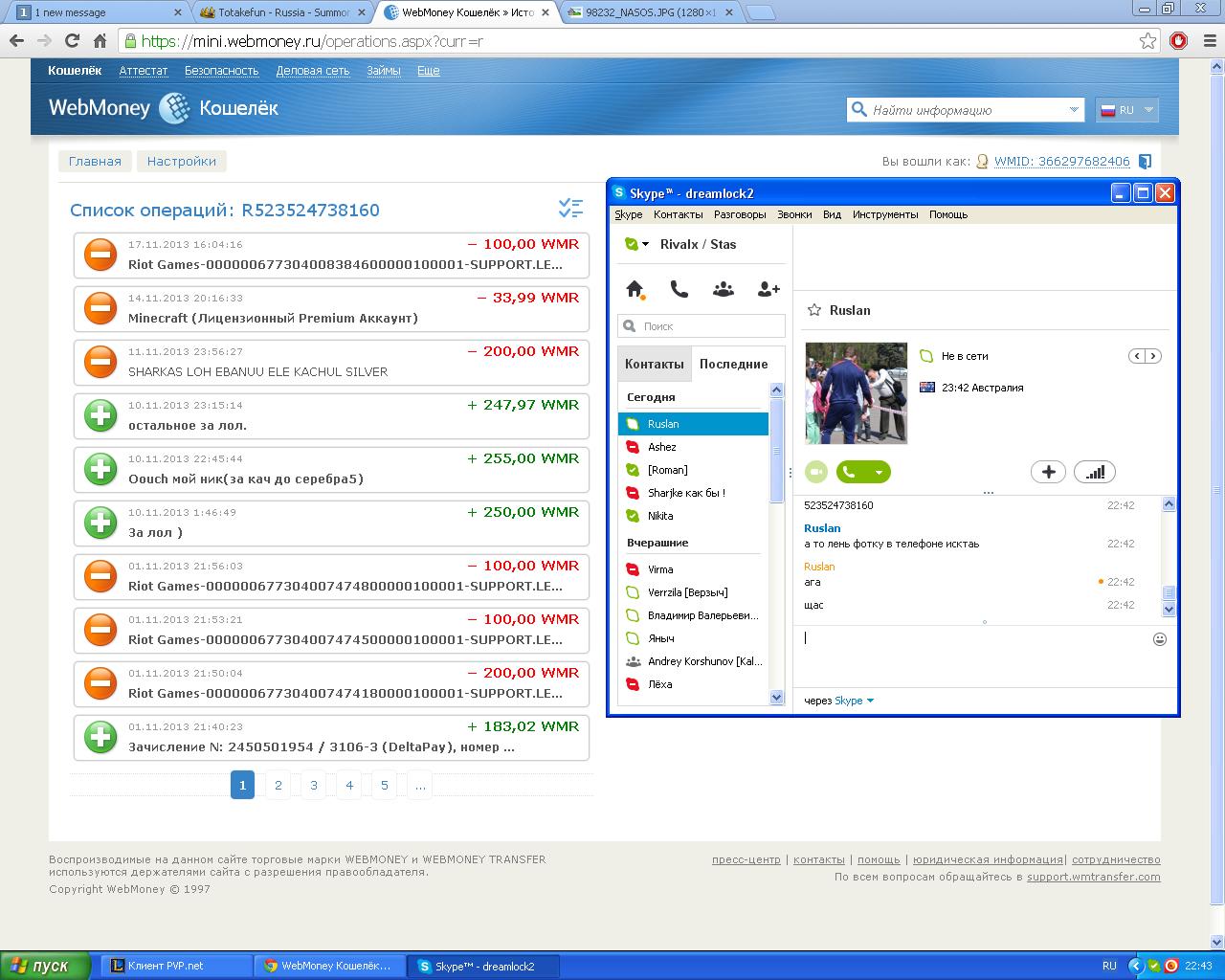1225x980 pixels.
Task: Open the Skype 'Звонки' menu
Action: 794,214
